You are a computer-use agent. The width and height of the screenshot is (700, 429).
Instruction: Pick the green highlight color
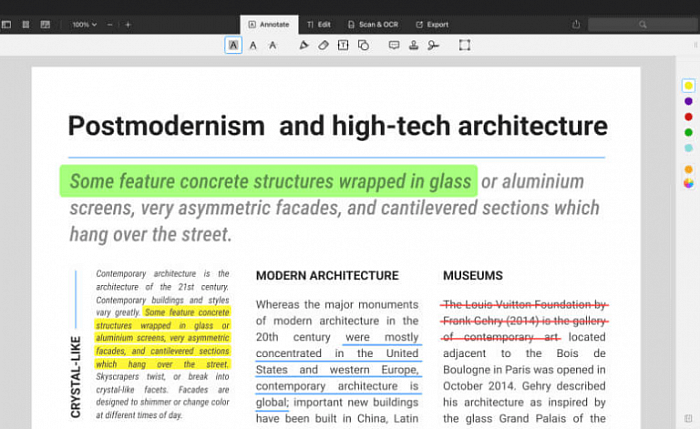click(688, 133)
